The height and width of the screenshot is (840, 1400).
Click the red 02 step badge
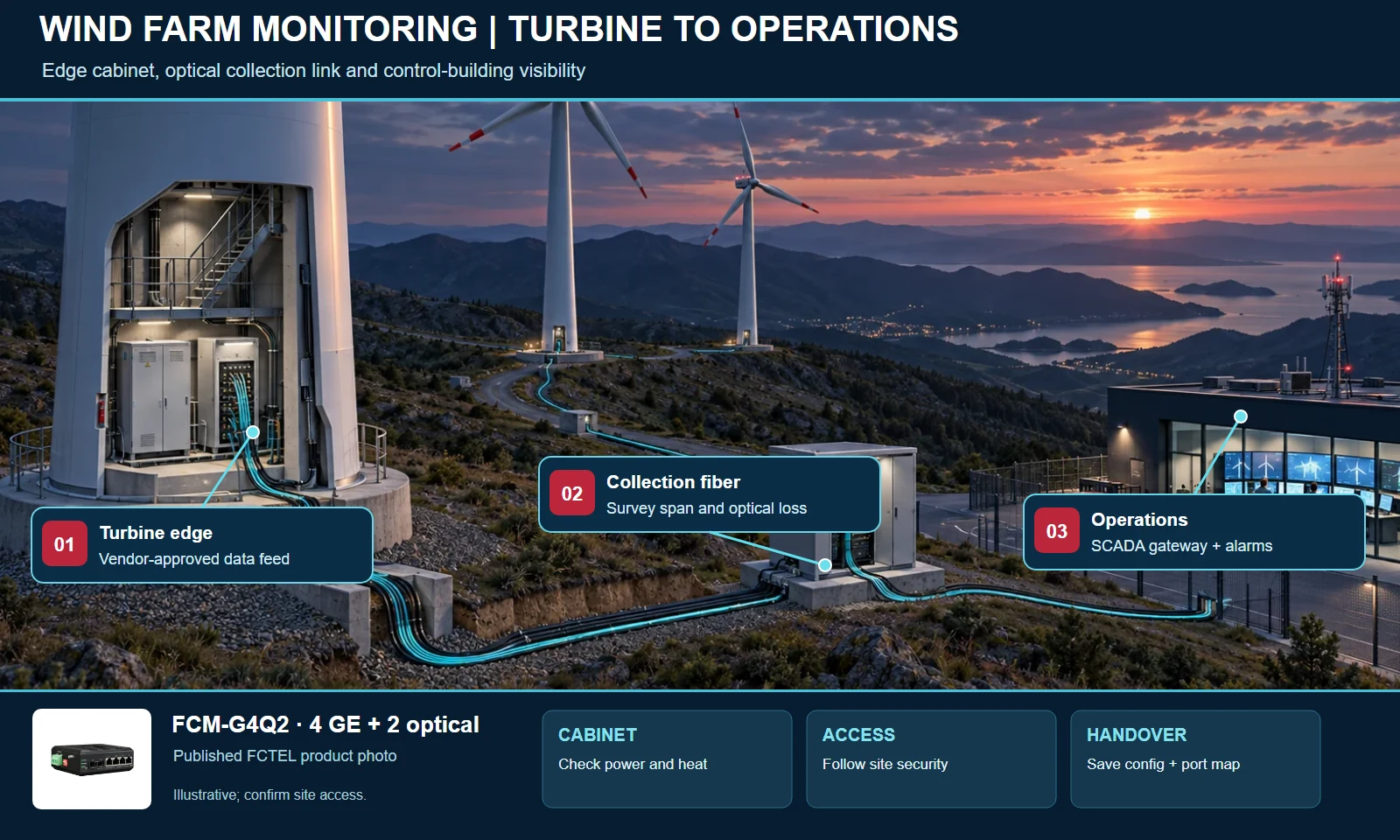tap(572, 493)
